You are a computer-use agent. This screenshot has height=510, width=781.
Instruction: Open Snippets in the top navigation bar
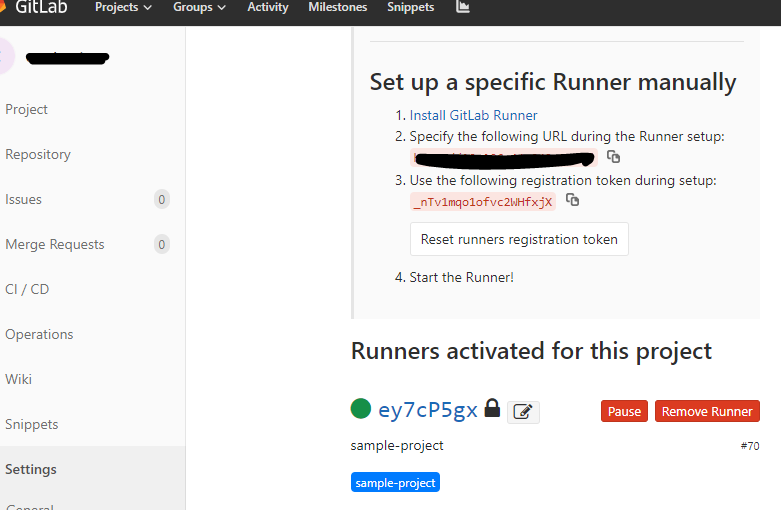pos(410,7)
